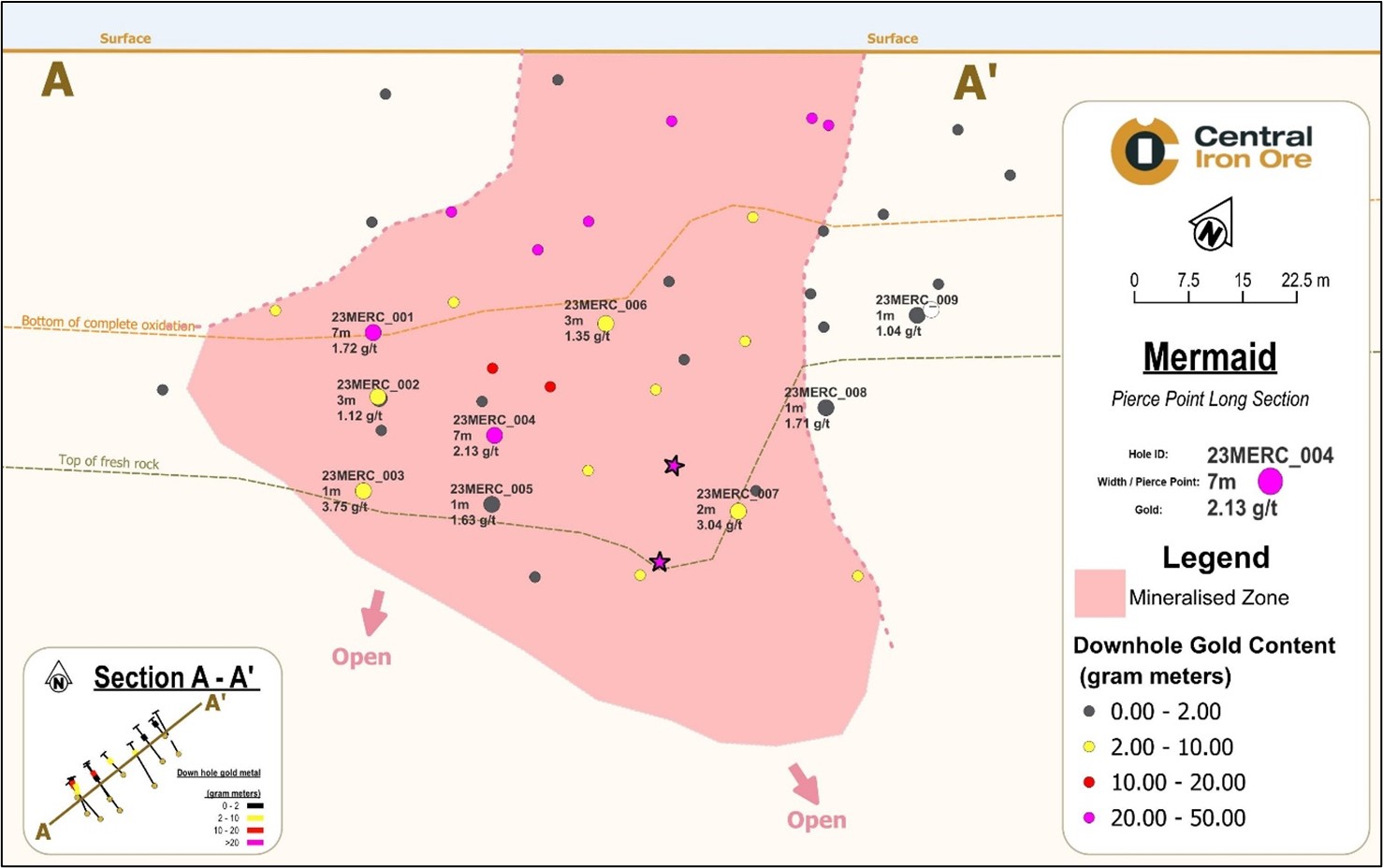
Task: Click the red high-grade dot near 23MERC_004
Action: (x=493, y=368)
